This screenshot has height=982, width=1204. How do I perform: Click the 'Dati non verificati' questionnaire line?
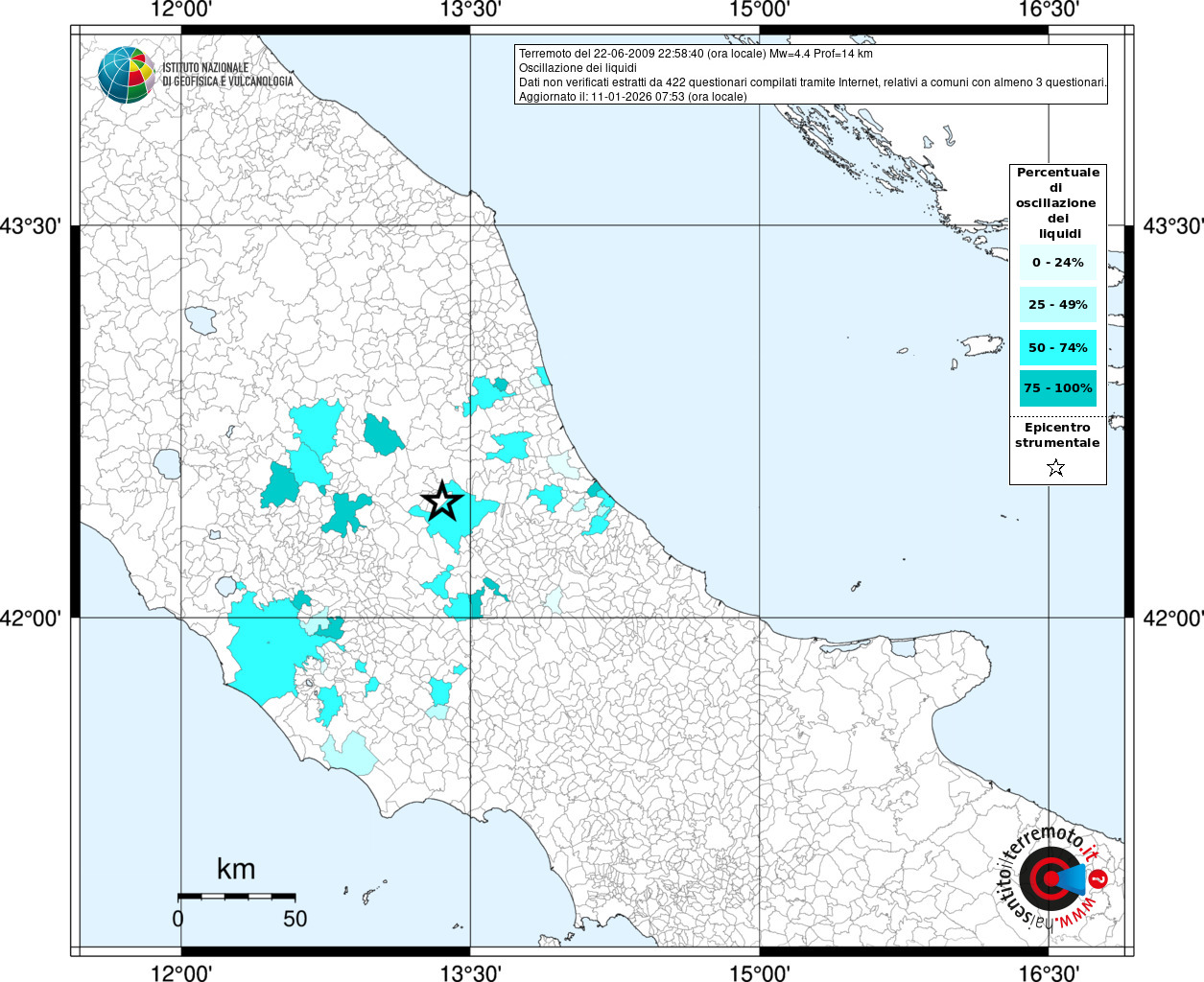813,82
